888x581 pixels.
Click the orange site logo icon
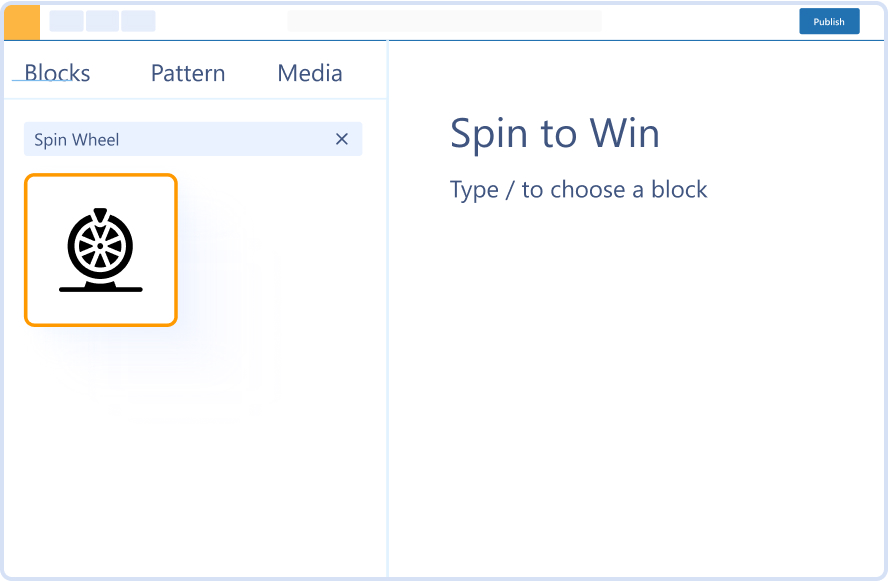(x=21, y=21)
